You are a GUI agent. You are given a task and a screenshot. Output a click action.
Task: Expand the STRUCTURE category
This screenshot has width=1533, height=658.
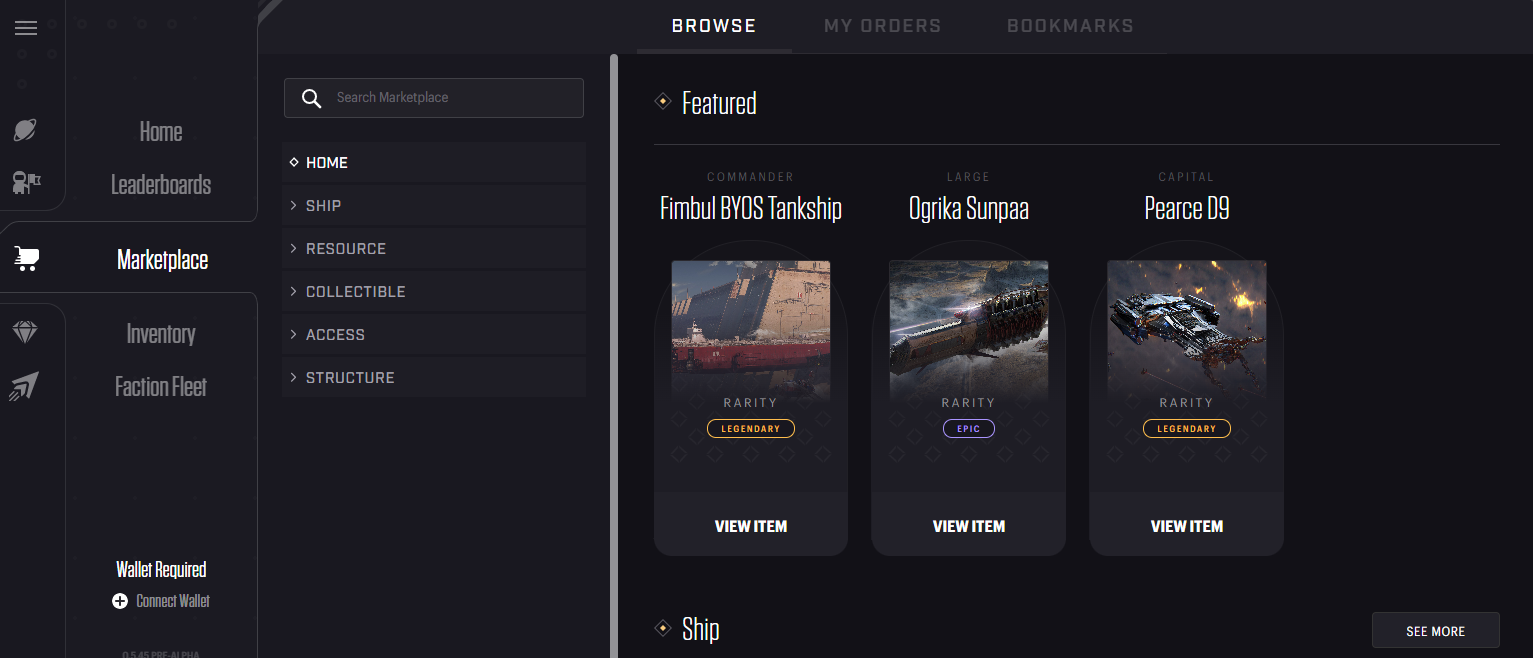(434, 377)
